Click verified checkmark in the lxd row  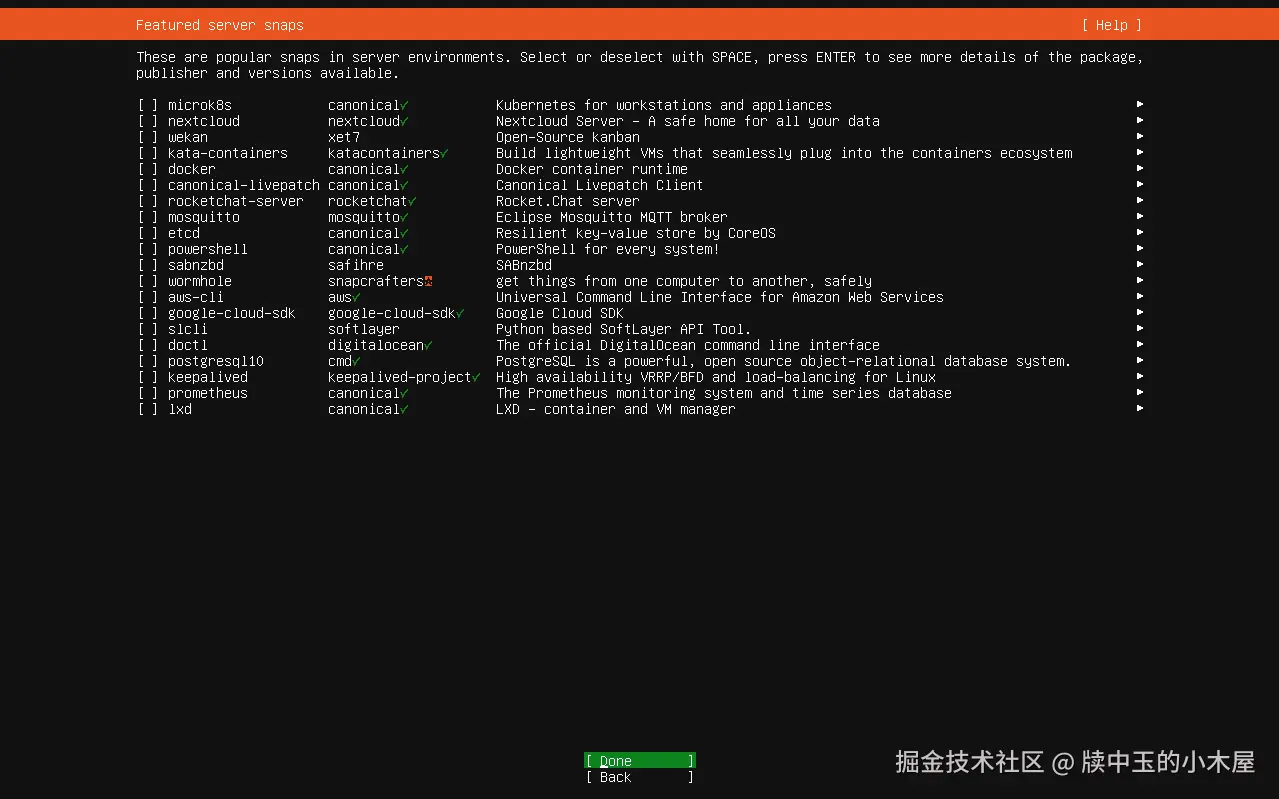(x=404, y=409)
